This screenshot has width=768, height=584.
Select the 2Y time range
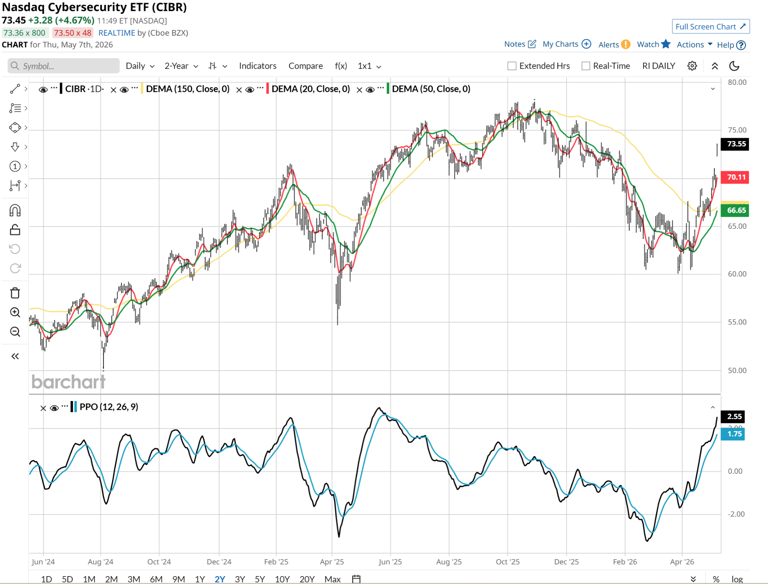[x=220, y=579]
